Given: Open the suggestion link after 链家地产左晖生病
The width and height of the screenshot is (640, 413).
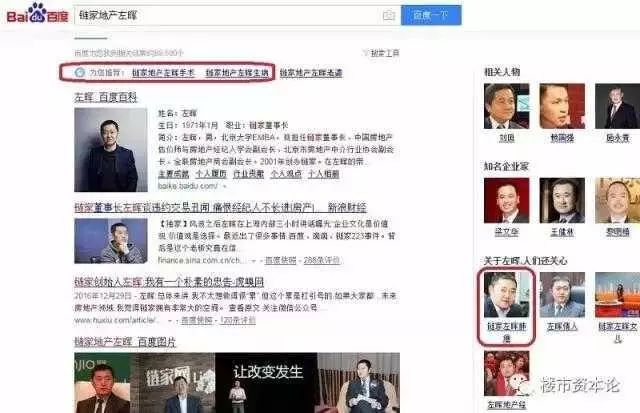Looking at the screenshot, I should (311, 73).
